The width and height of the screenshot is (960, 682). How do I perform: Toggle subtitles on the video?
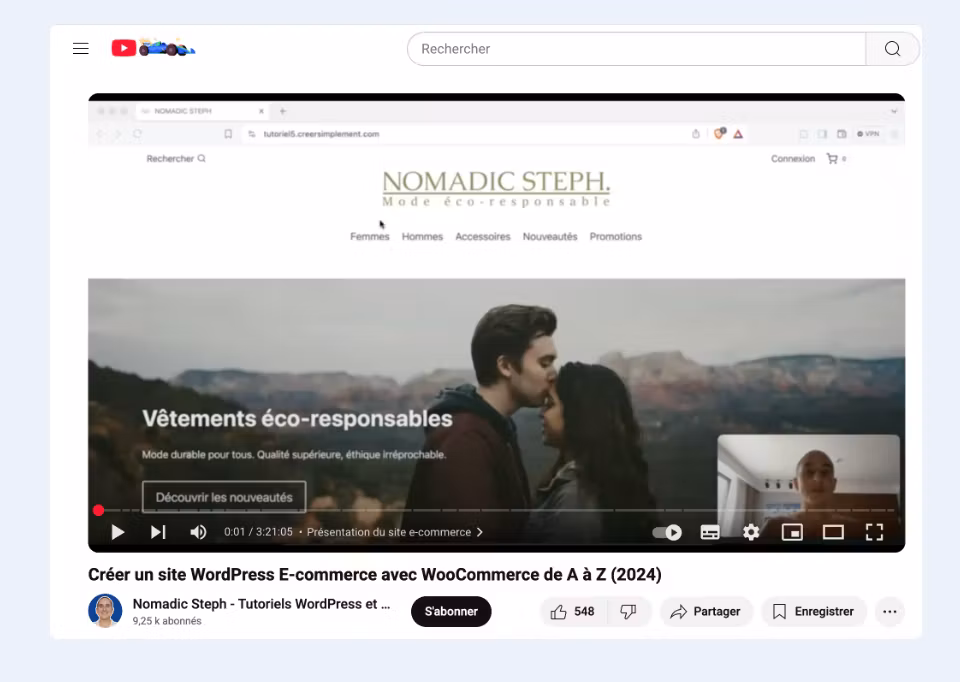(710, 532)
